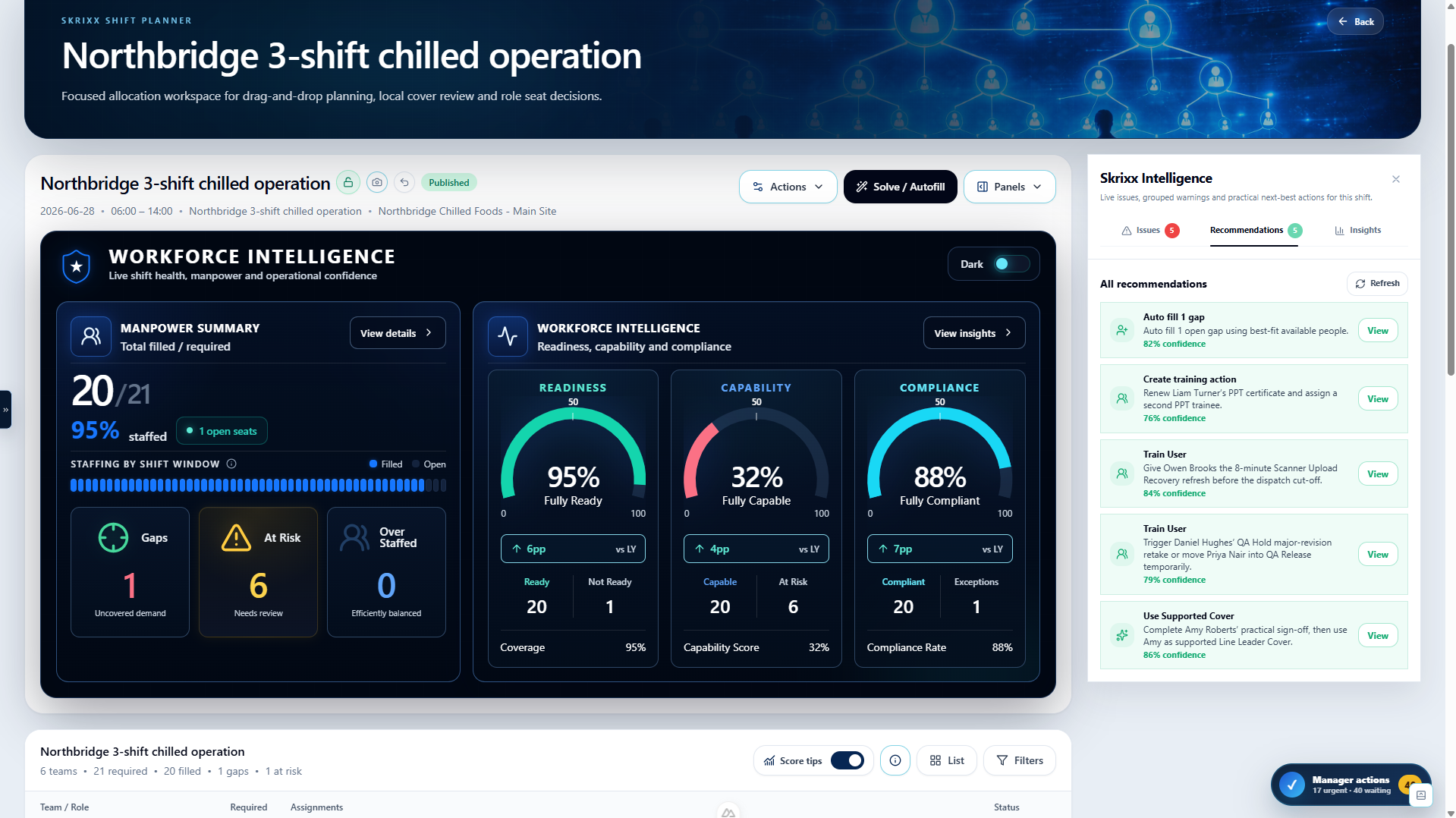Click the Create training action person icon
Viewport: 1456px width, 818px height.
1121,398
